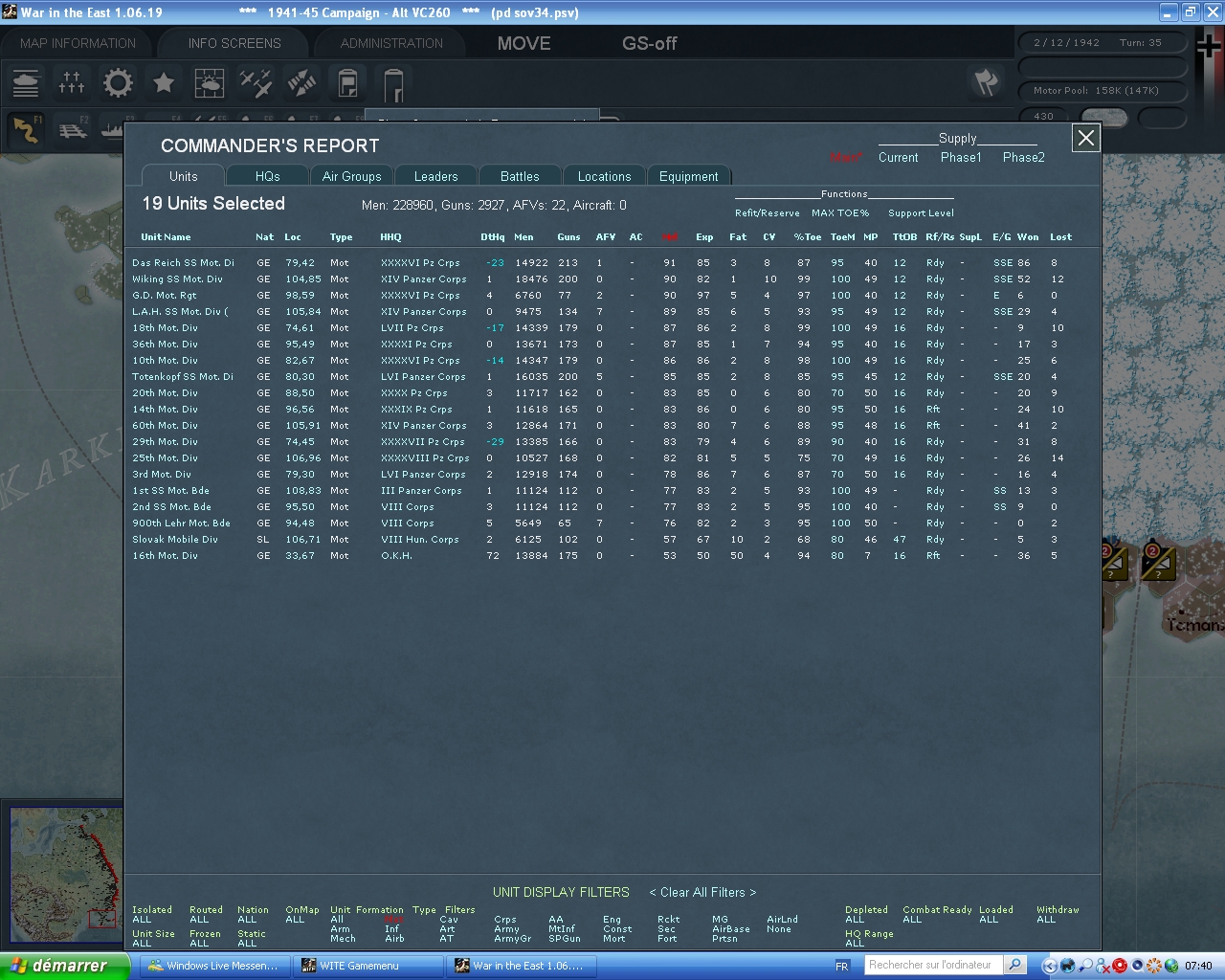Open the Battles tab

coord(520,176)
